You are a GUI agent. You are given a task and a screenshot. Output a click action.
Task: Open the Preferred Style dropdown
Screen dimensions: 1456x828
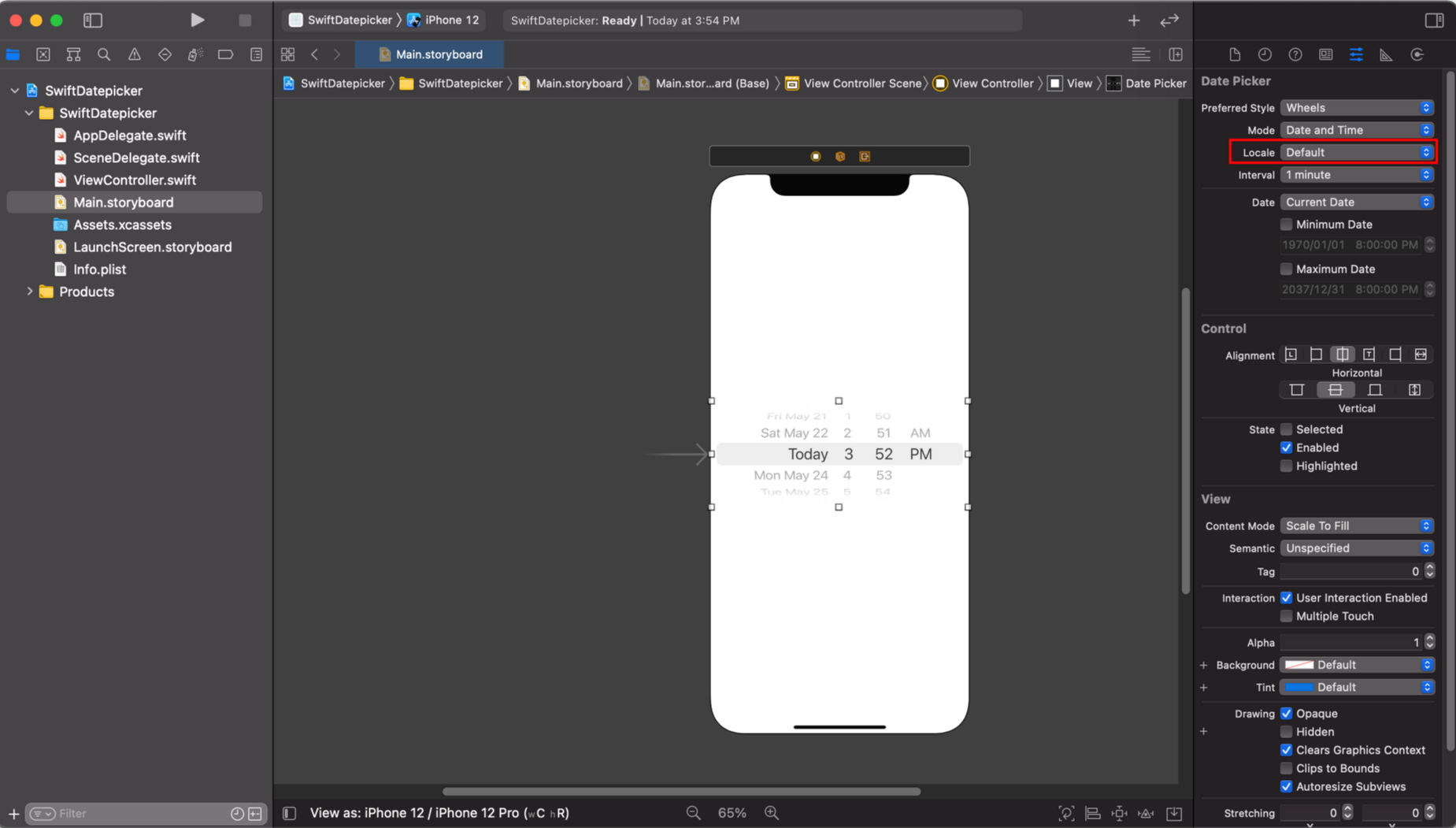[1357, 108]
